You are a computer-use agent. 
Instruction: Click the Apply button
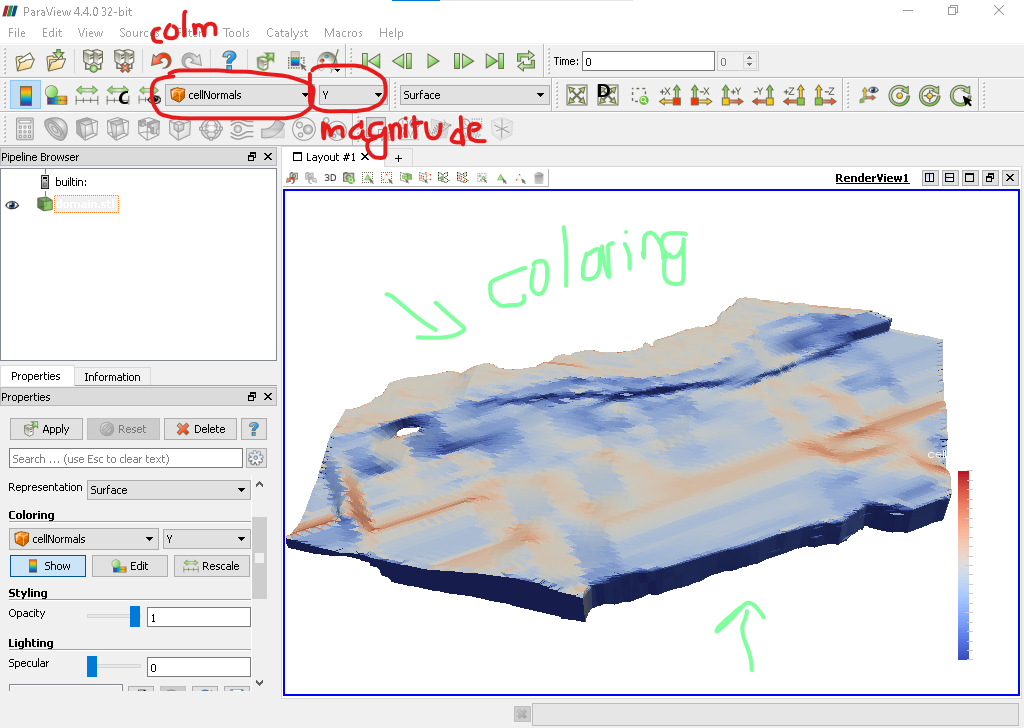click(47, 429)
